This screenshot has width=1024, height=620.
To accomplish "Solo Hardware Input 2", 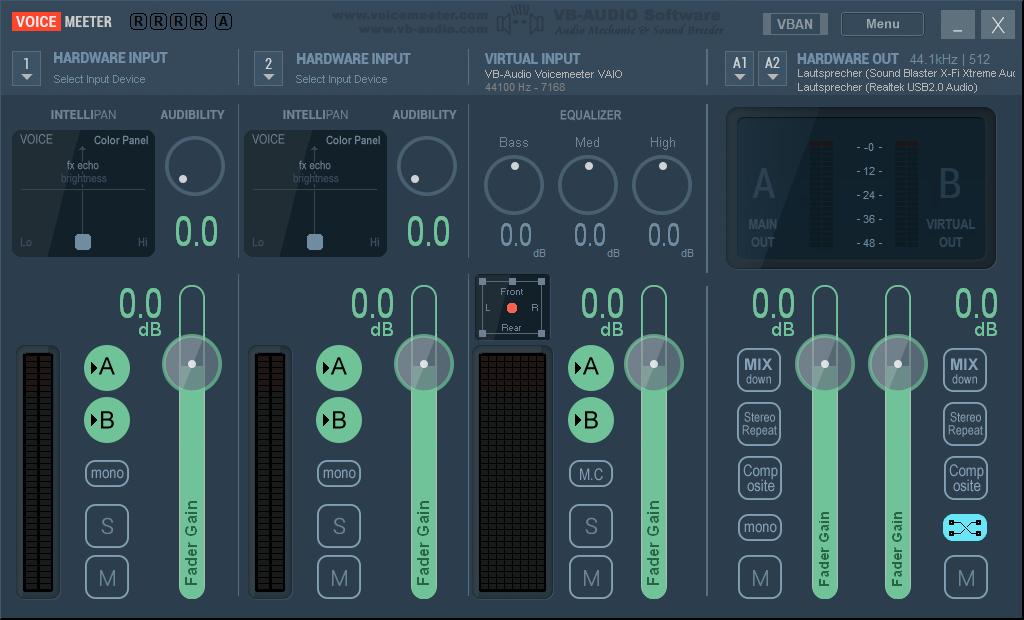I will pyautogui.click(x=339, y=526).
